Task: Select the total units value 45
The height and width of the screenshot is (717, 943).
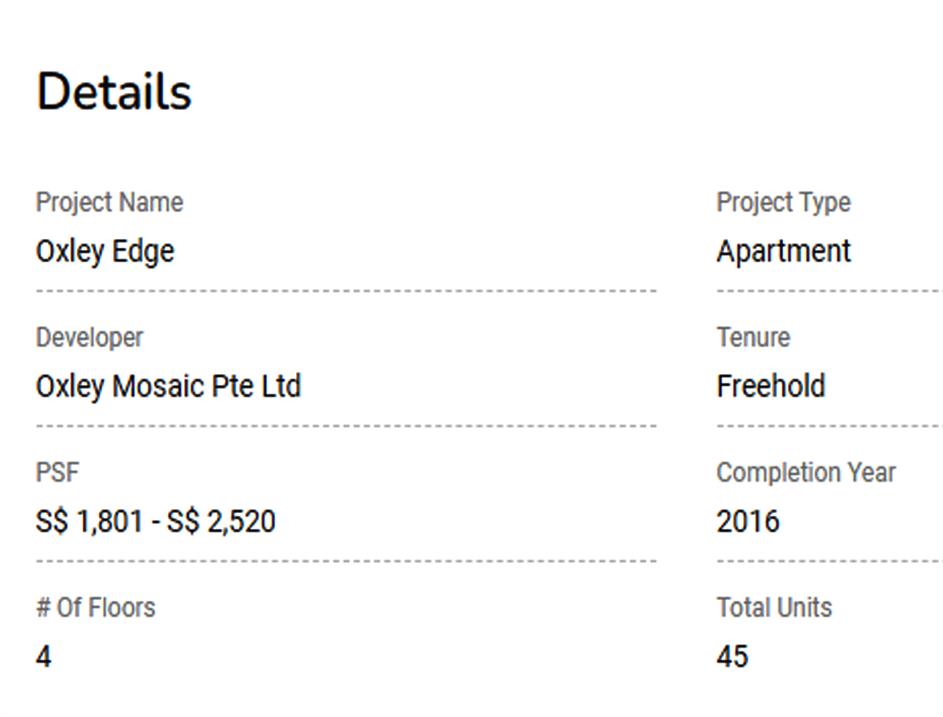Action: click(x=733, y=657)
